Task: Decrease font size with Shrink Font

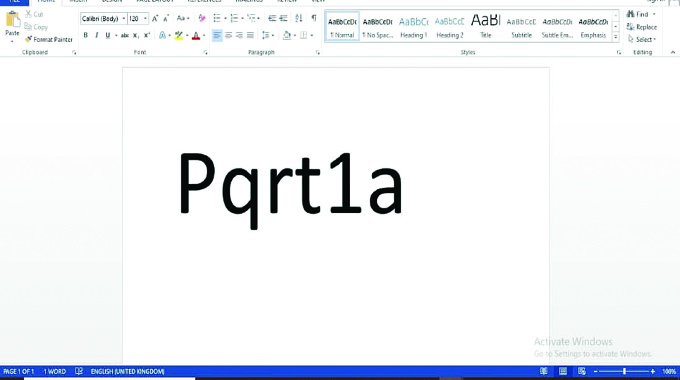Action: 166,19
